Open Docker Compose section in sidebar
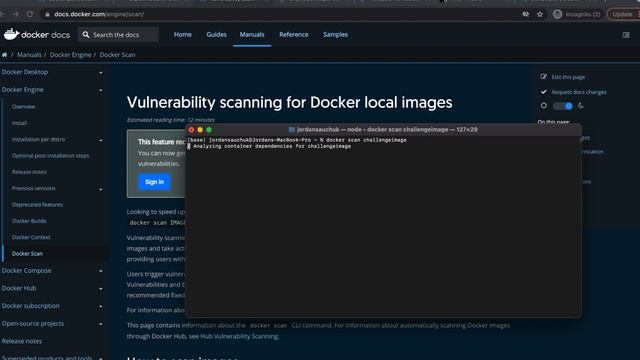The height and width of the screenshot is (360, 640). (x=27, y=271)
